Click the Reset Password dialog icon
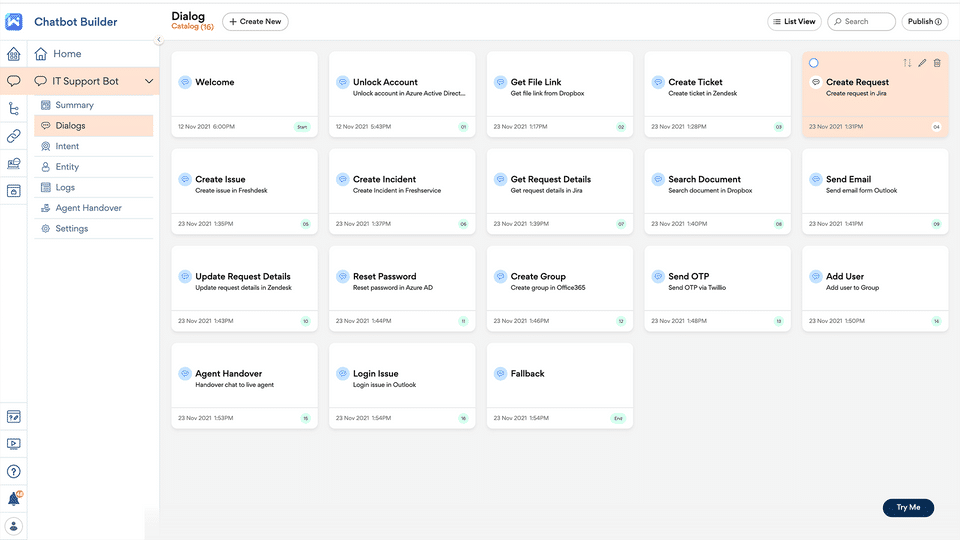 pos(343,276)
